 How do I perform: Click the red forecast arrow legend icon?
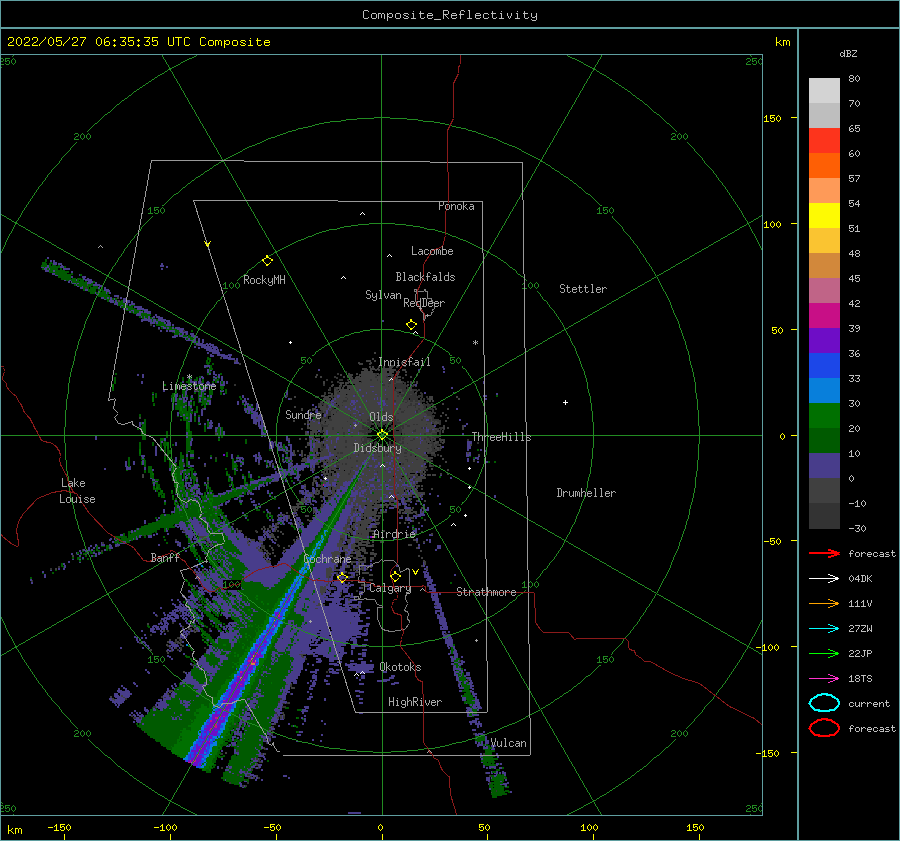pyautogui.click(x=824, y=553)
